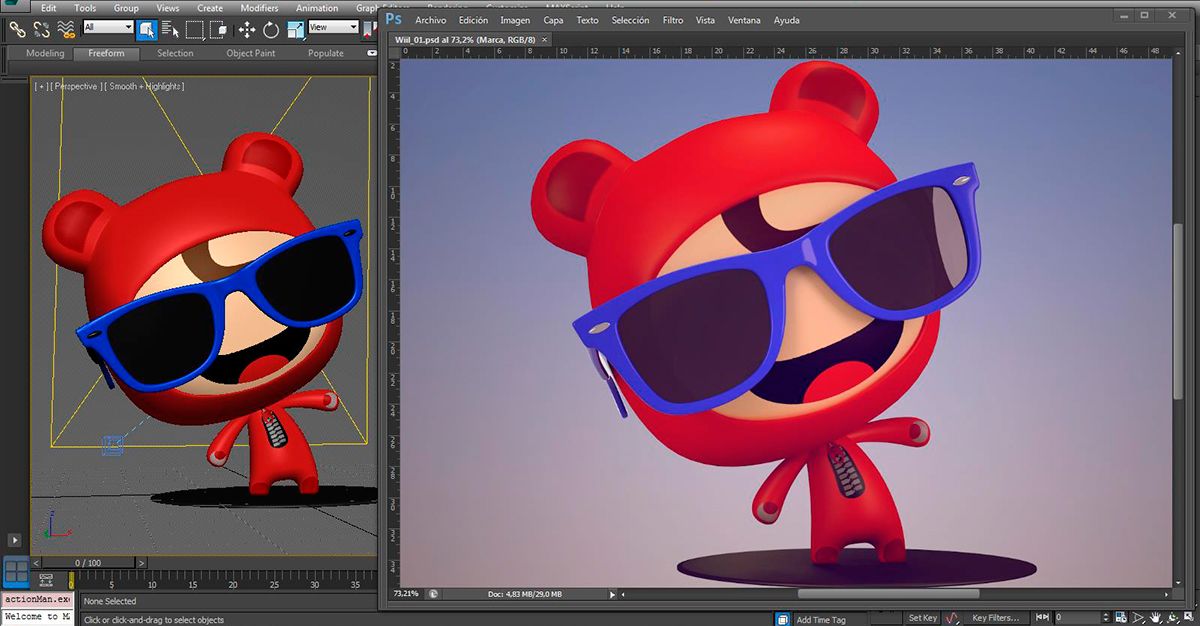Open the Select by Name tool
The width and height of the screenshot is (1200, 626).
170,29
